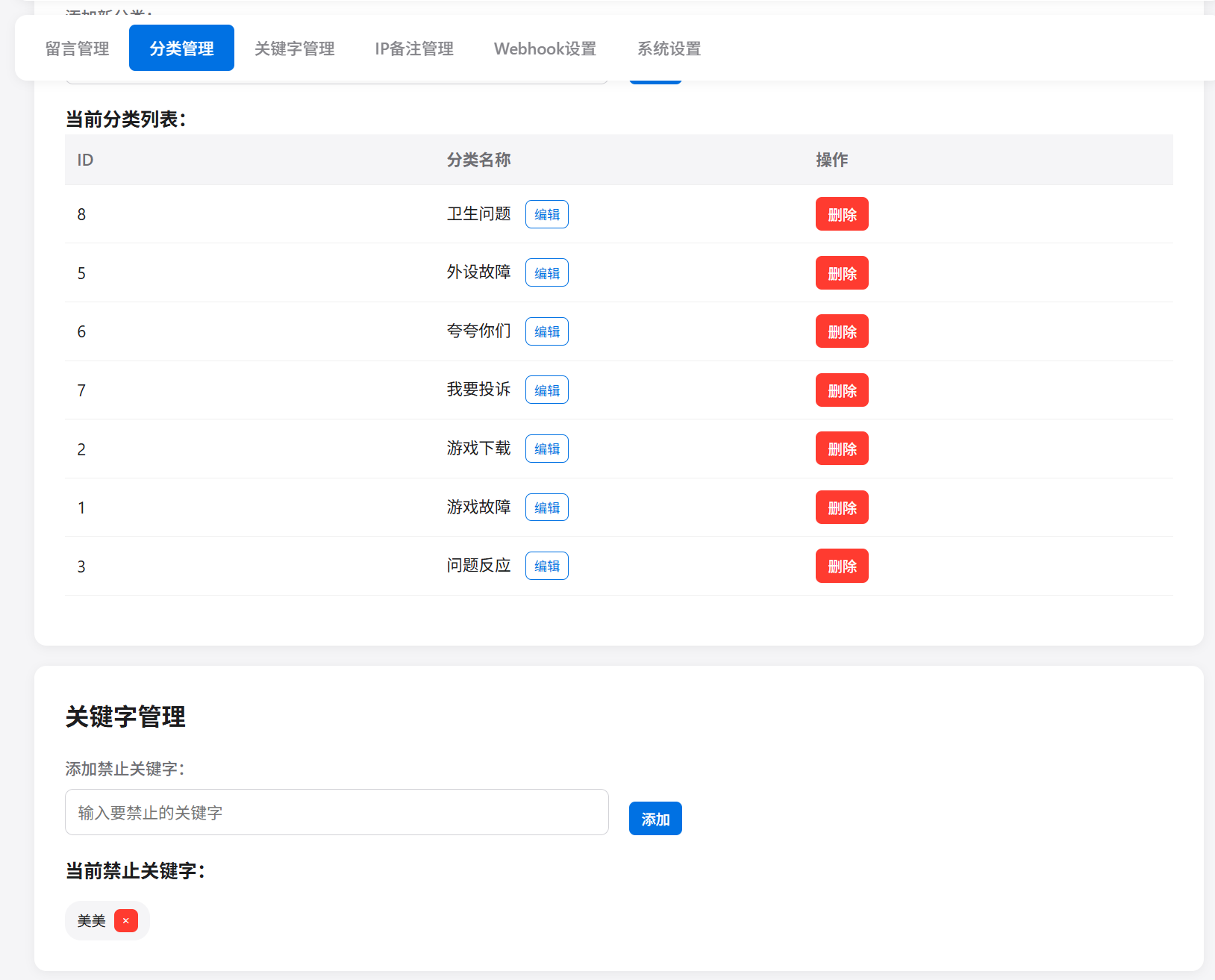Screen dimensions: 1215x980
Task: Edit the 卫生问题 category
Action: (x=546, y=214)
